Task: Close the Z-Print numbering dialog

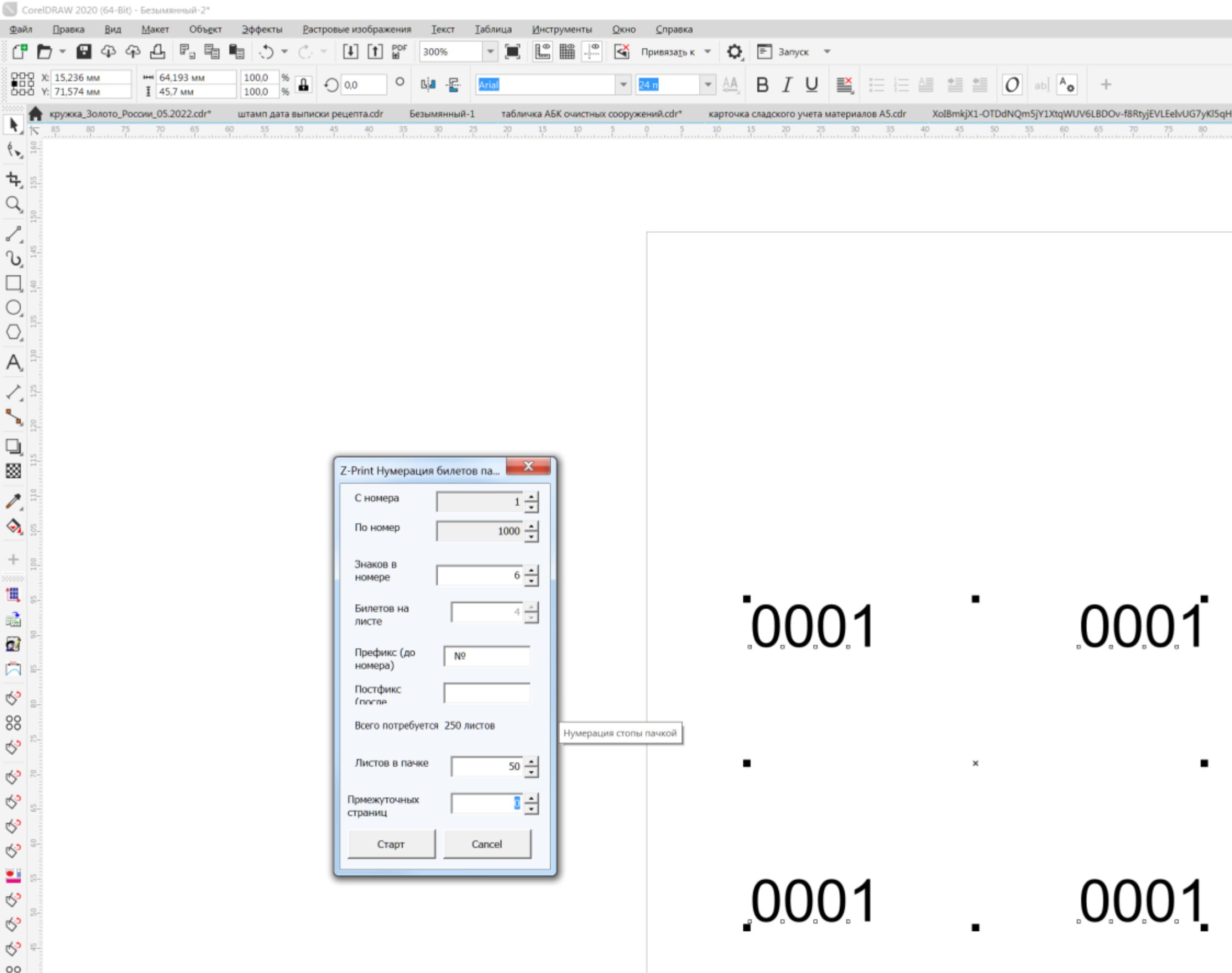Action: tap(528, 466)
